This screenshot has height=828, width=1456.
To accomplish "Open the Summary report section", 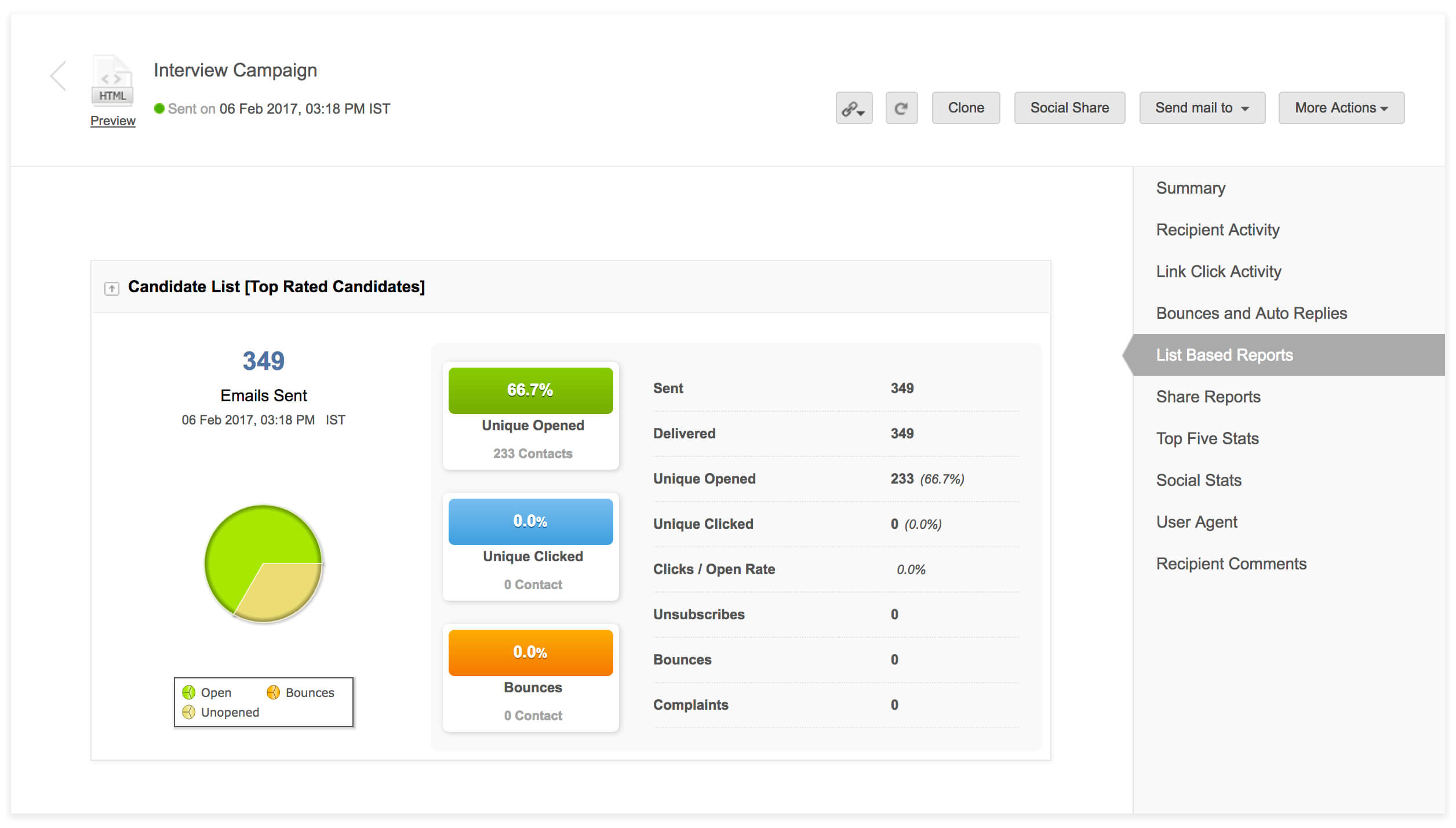I will click(x=1191, y=188).
